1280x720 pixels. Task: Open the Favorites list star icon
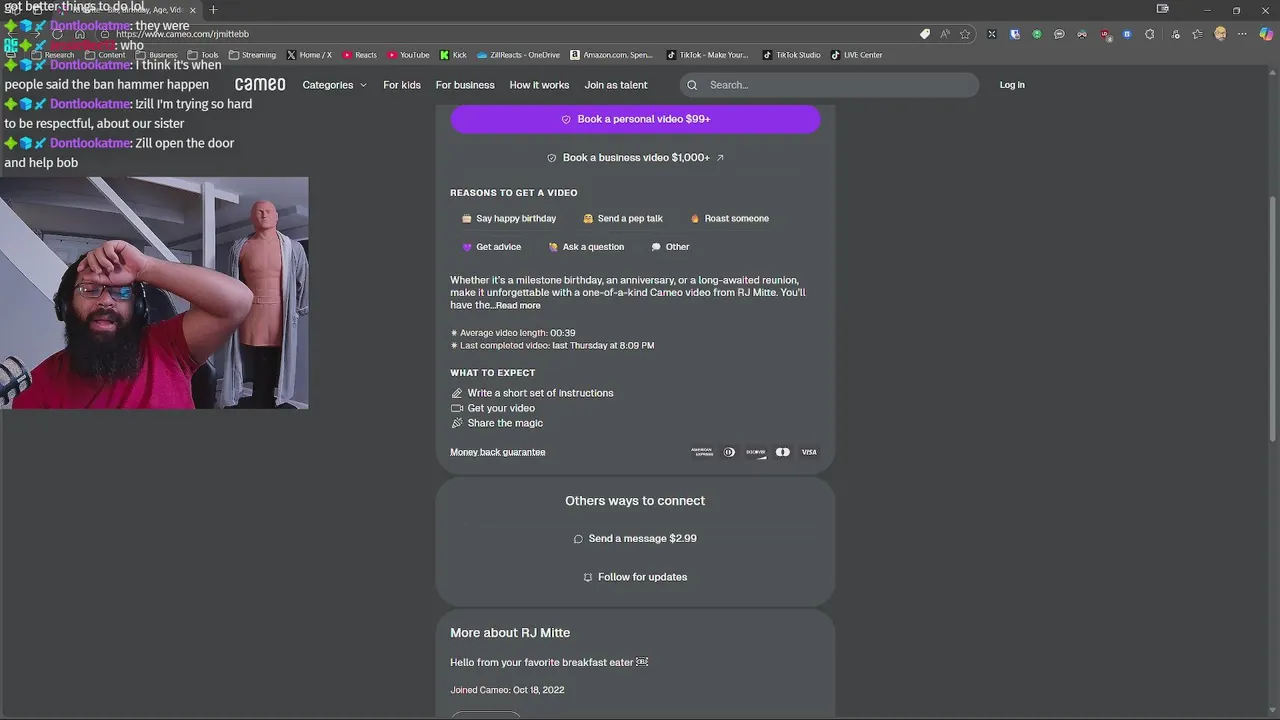coord(1197,34)
